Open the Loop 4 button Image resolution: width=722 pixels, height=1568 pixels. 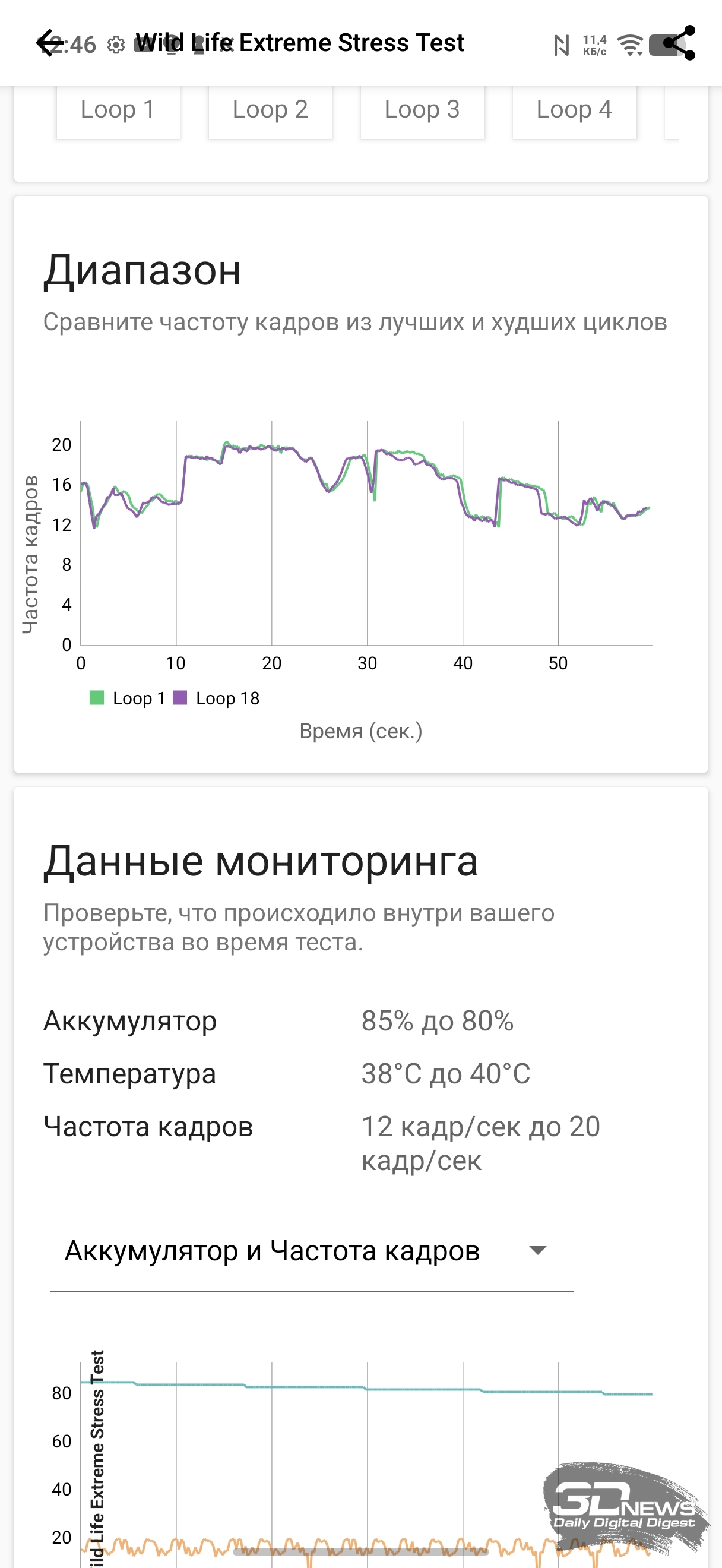coord(575,110)
